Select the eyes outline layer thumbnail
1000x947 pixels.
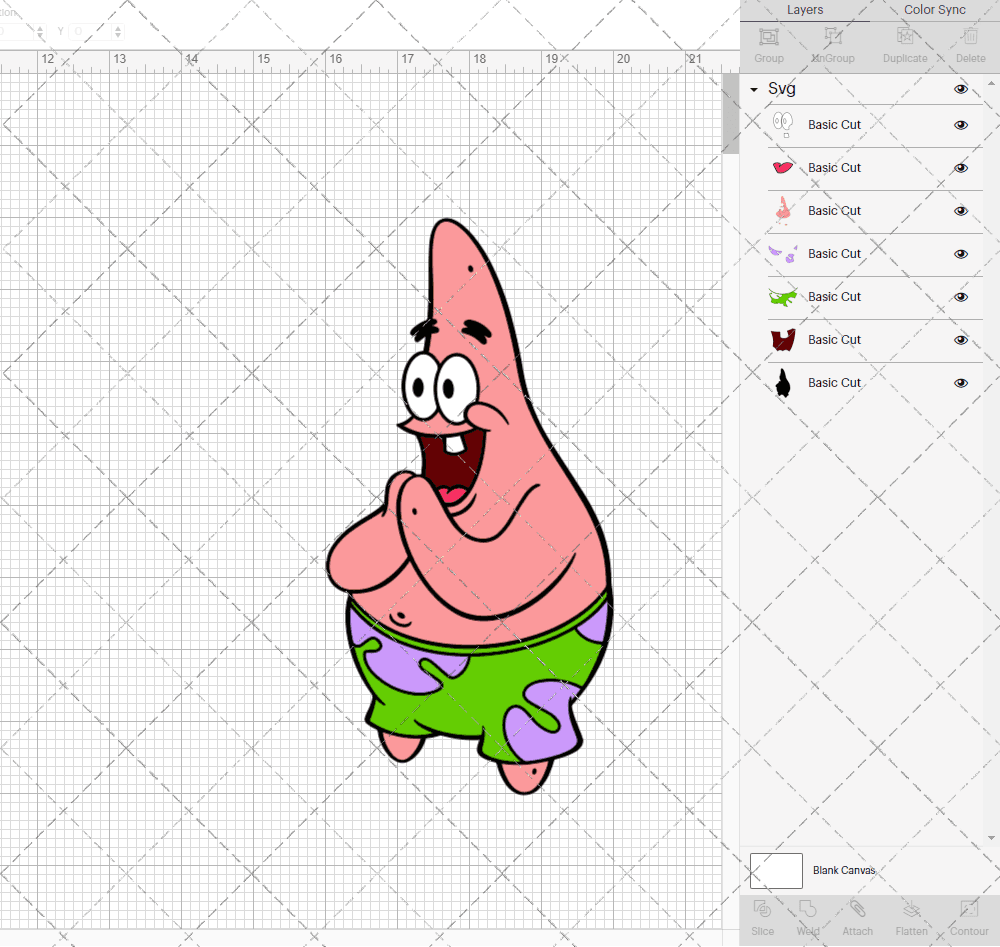coord(783,124)
